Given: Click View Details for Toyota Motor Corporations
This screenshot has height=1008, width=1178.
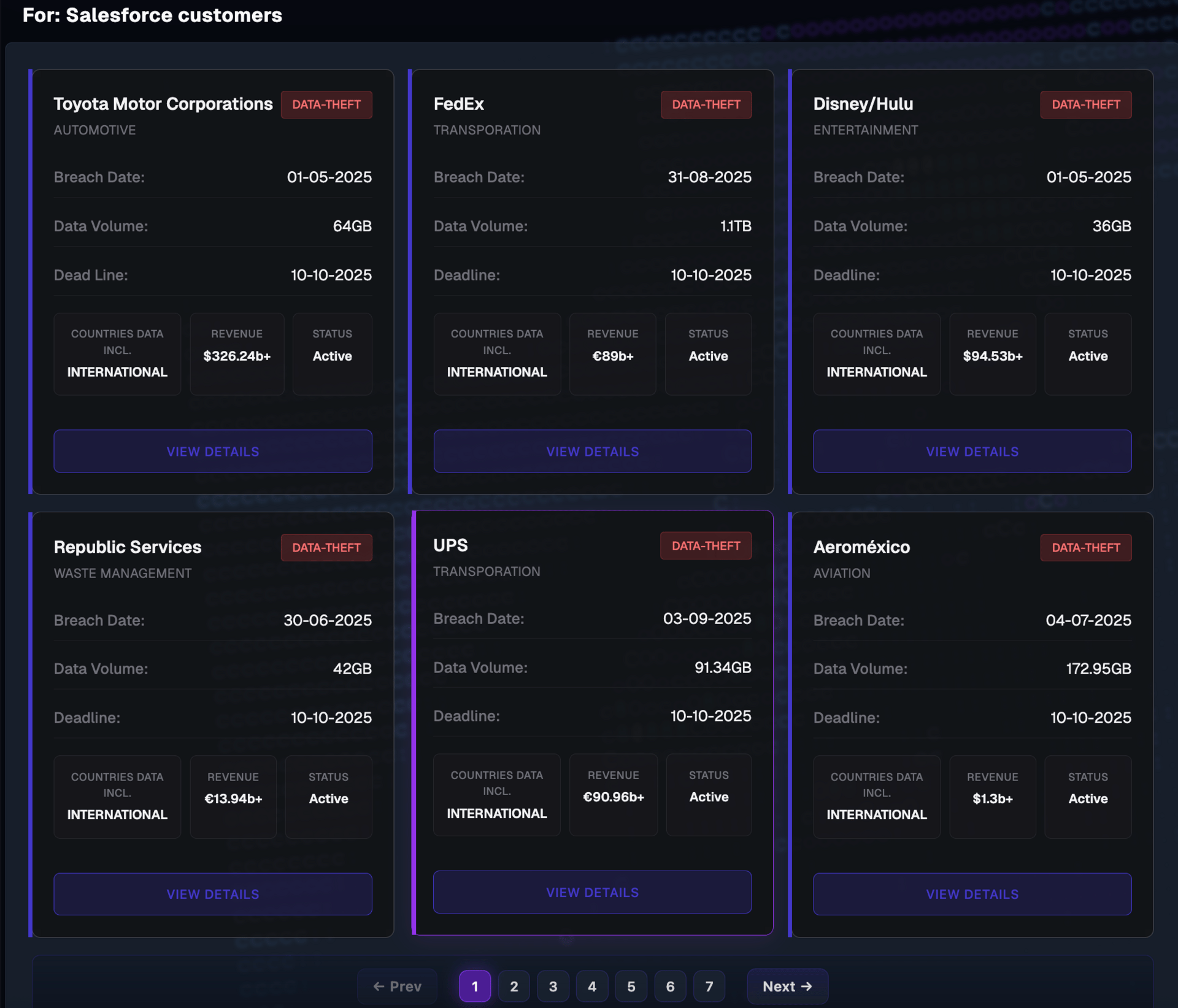Looking at the screenshot, I should click(212, 451).
